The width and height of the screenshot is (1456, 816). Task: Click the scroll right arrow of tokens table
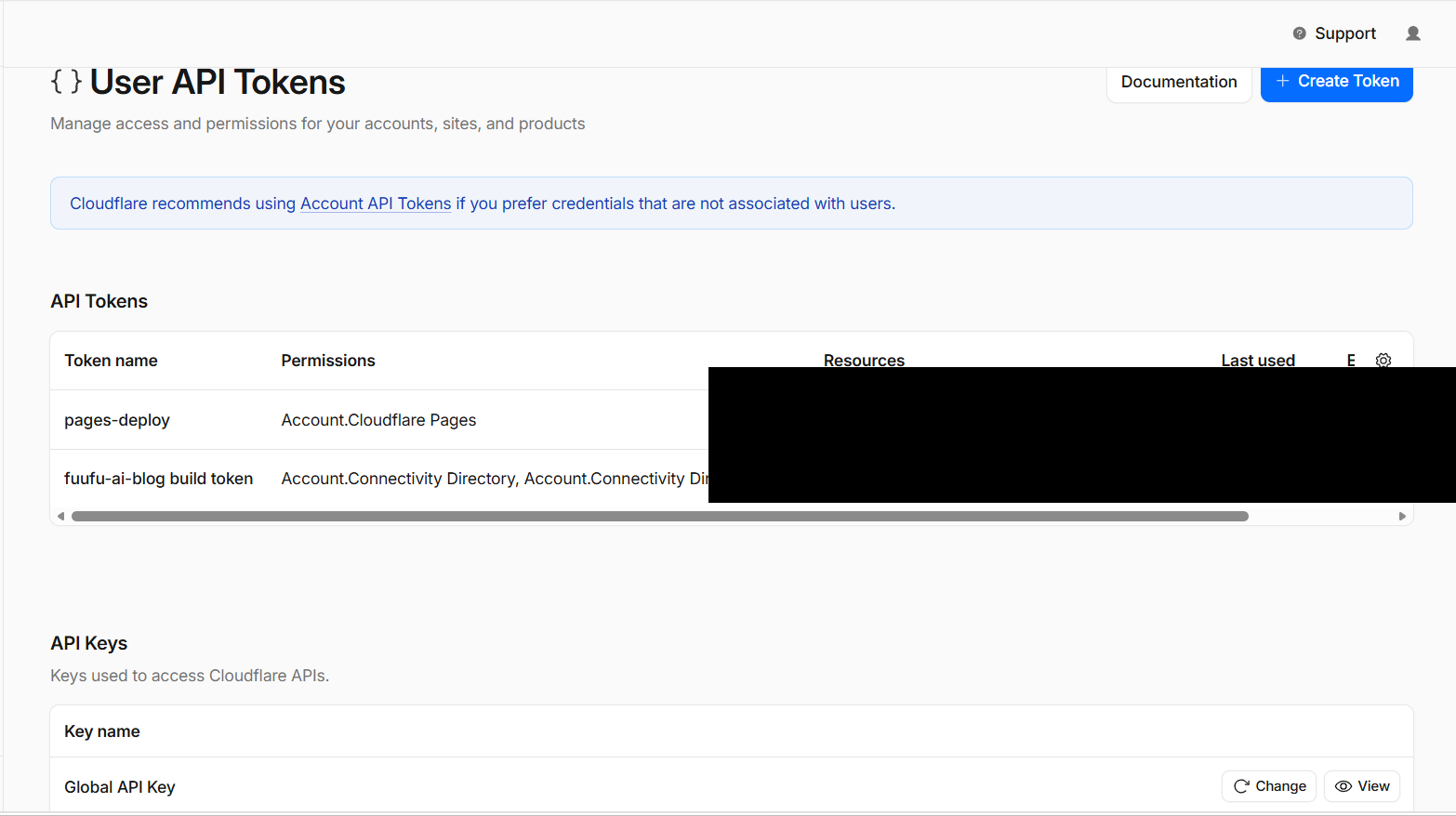(1402, 516)
